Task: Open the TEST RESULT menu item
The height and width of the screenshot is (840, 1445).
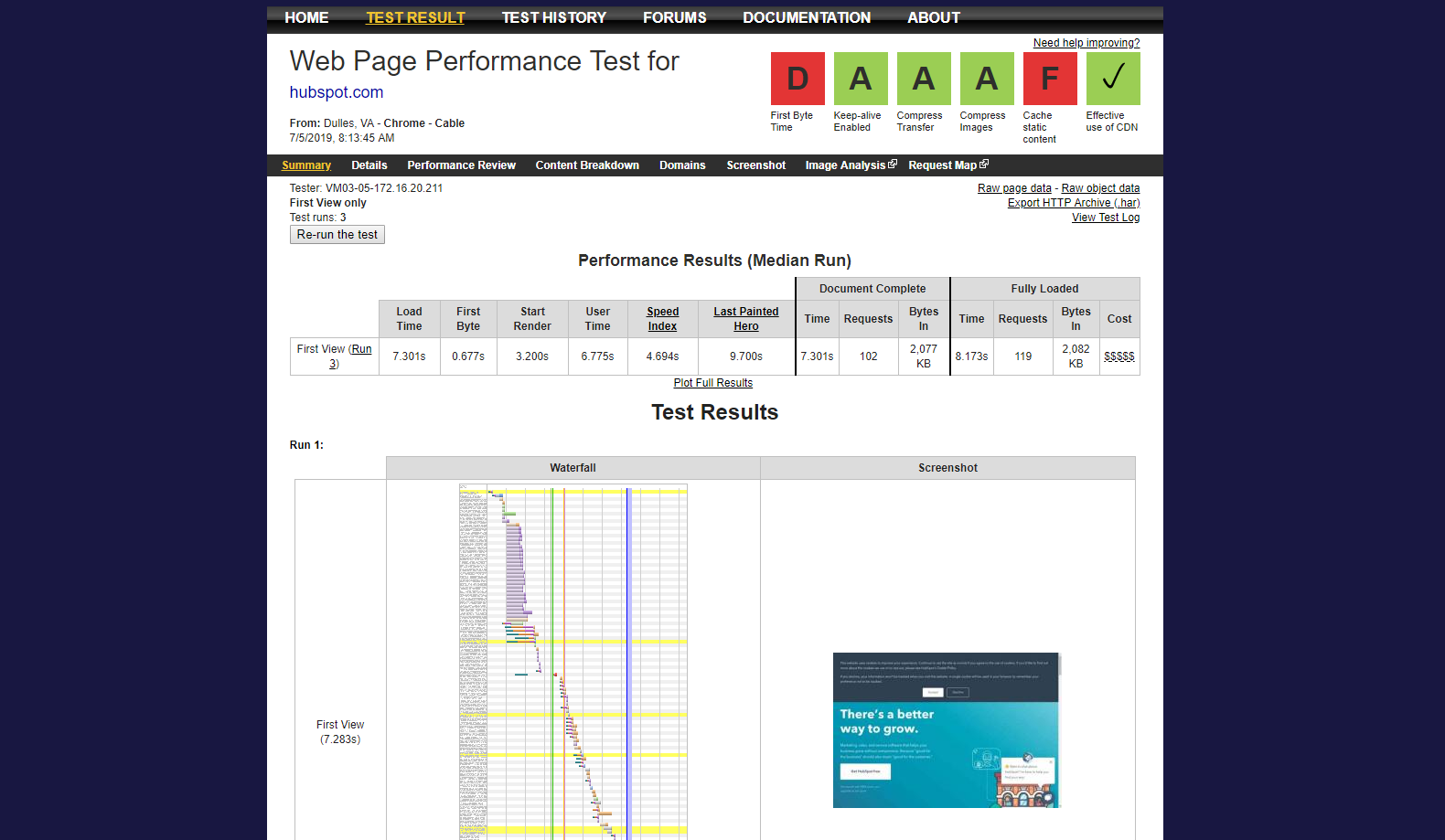Action: (415, 17)
